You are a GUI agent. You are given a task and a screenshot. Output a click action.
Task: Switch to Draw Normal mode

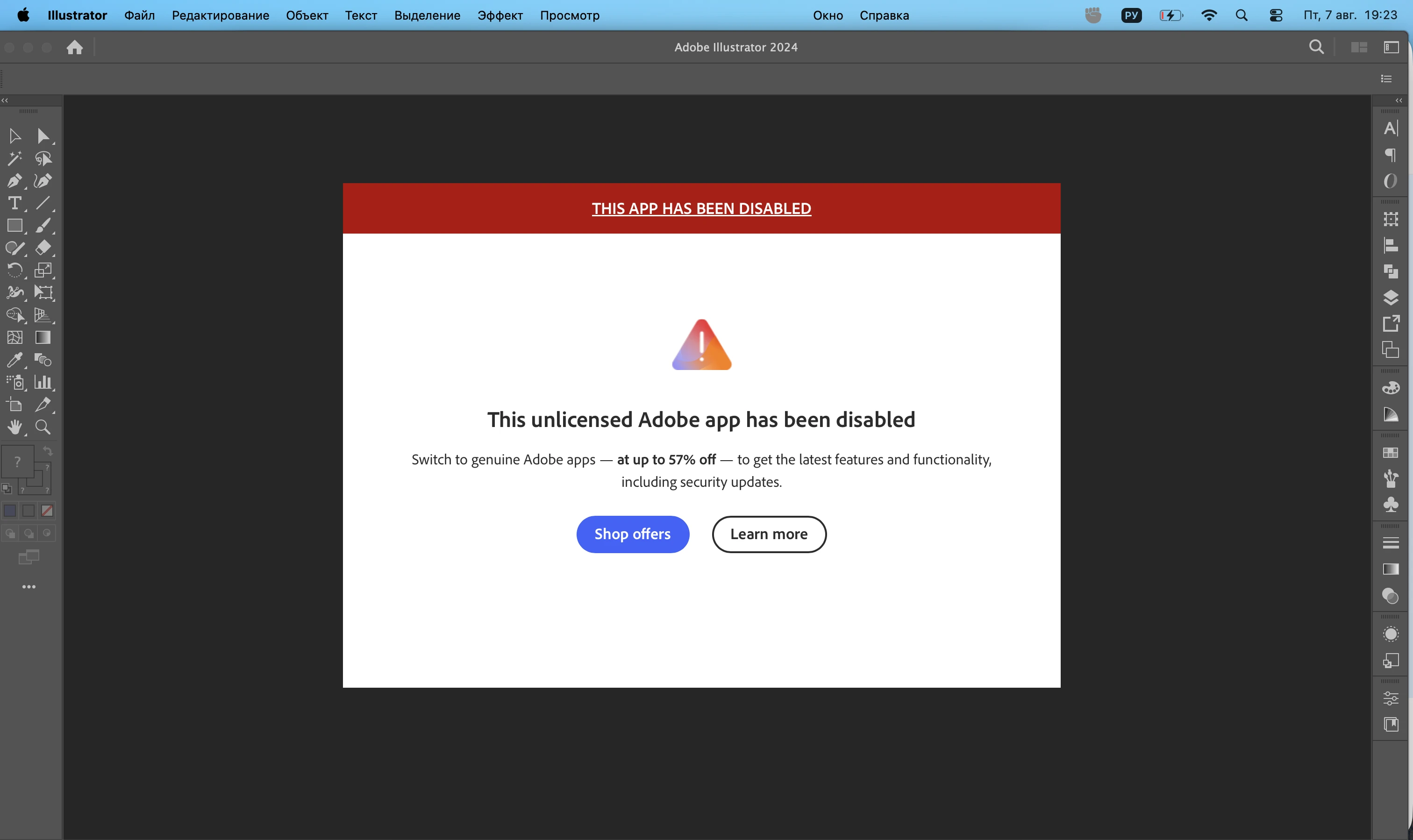pyautogui.click(x=10, y=533)
